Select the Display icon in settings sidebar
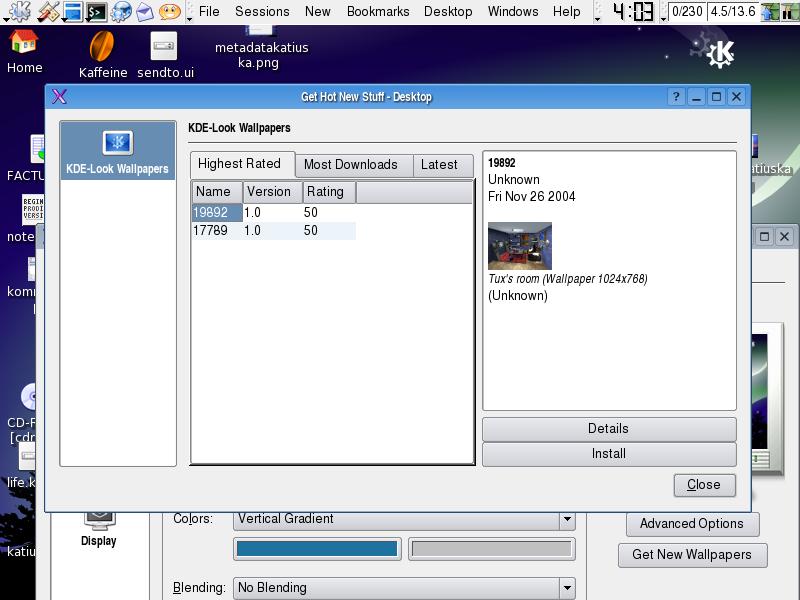The width and height of the screenshot is (800, 600). tap(99, 529)
